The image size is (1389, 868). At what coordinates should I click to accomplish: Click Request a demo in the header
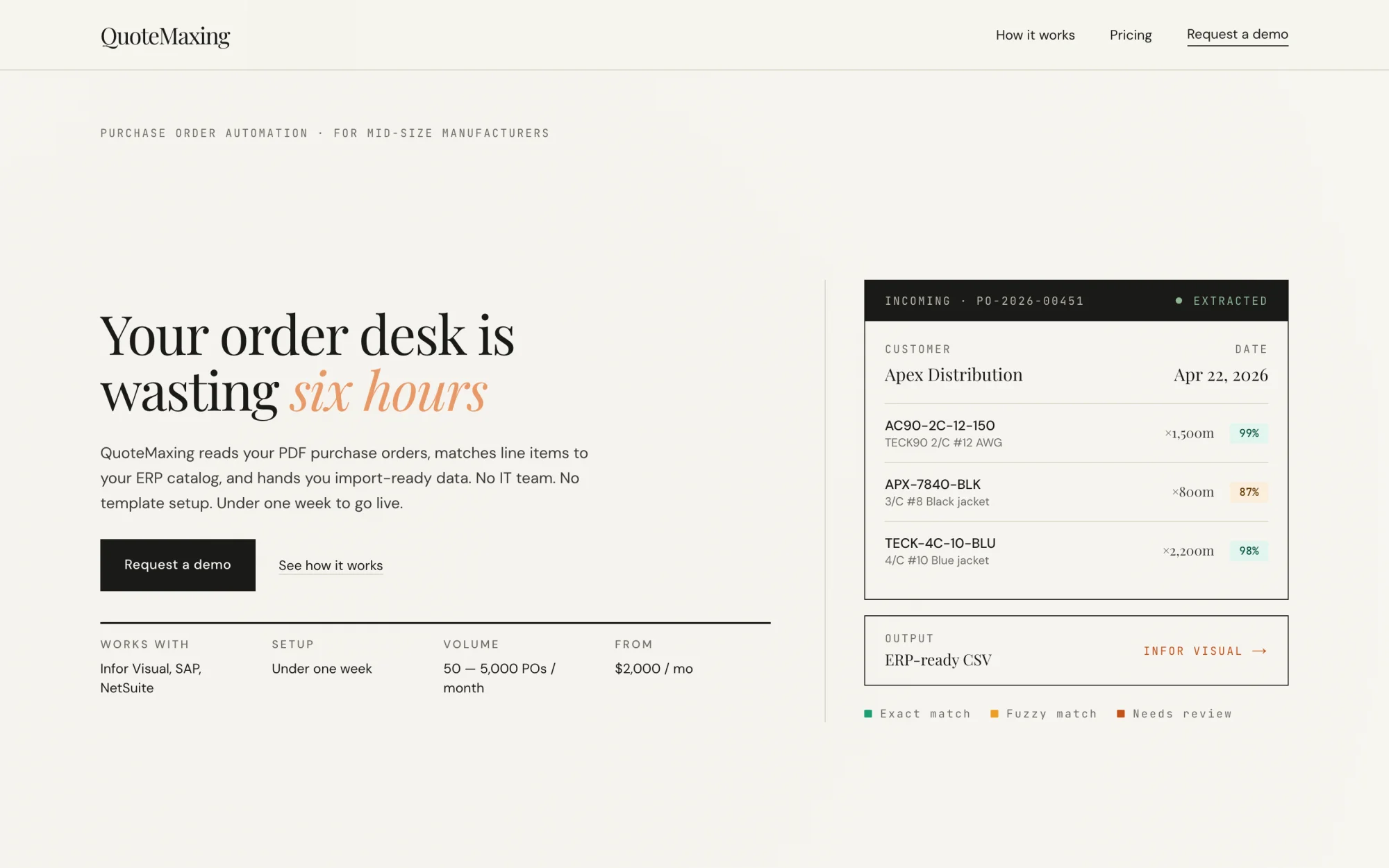tap(1237, 35)
